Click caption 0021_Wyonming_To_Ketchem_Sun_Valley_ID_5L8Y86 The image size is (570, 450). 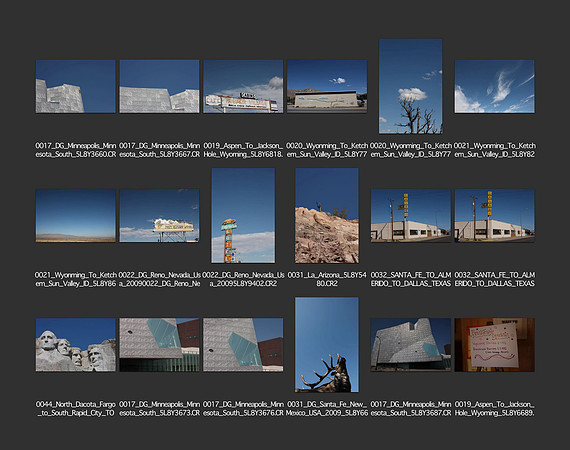pos(76,279)
